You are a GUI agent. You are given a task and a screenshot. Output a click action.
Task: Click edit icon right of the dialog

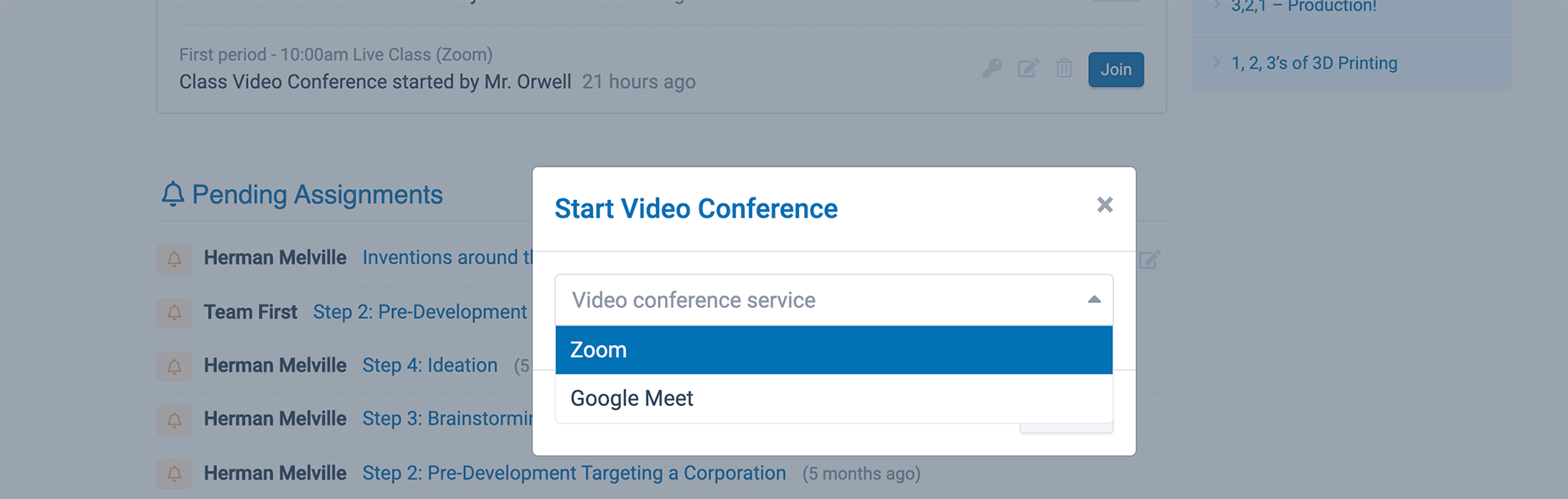(x=1149, y=260)
